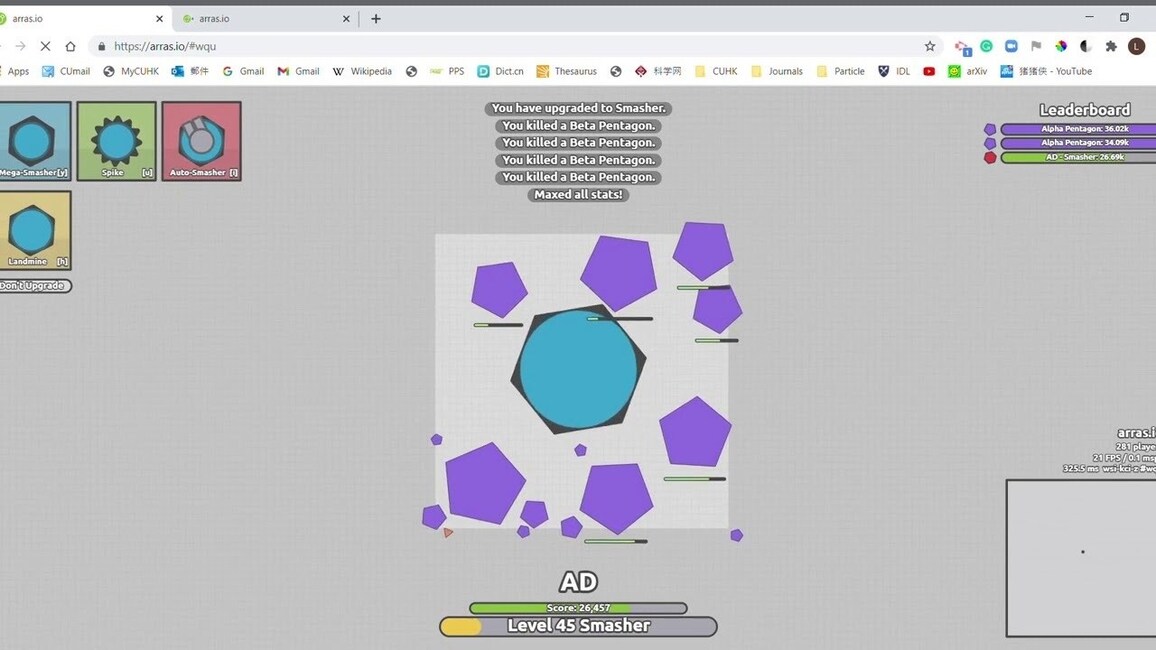View site info via the padlock icon

(102, 46)
